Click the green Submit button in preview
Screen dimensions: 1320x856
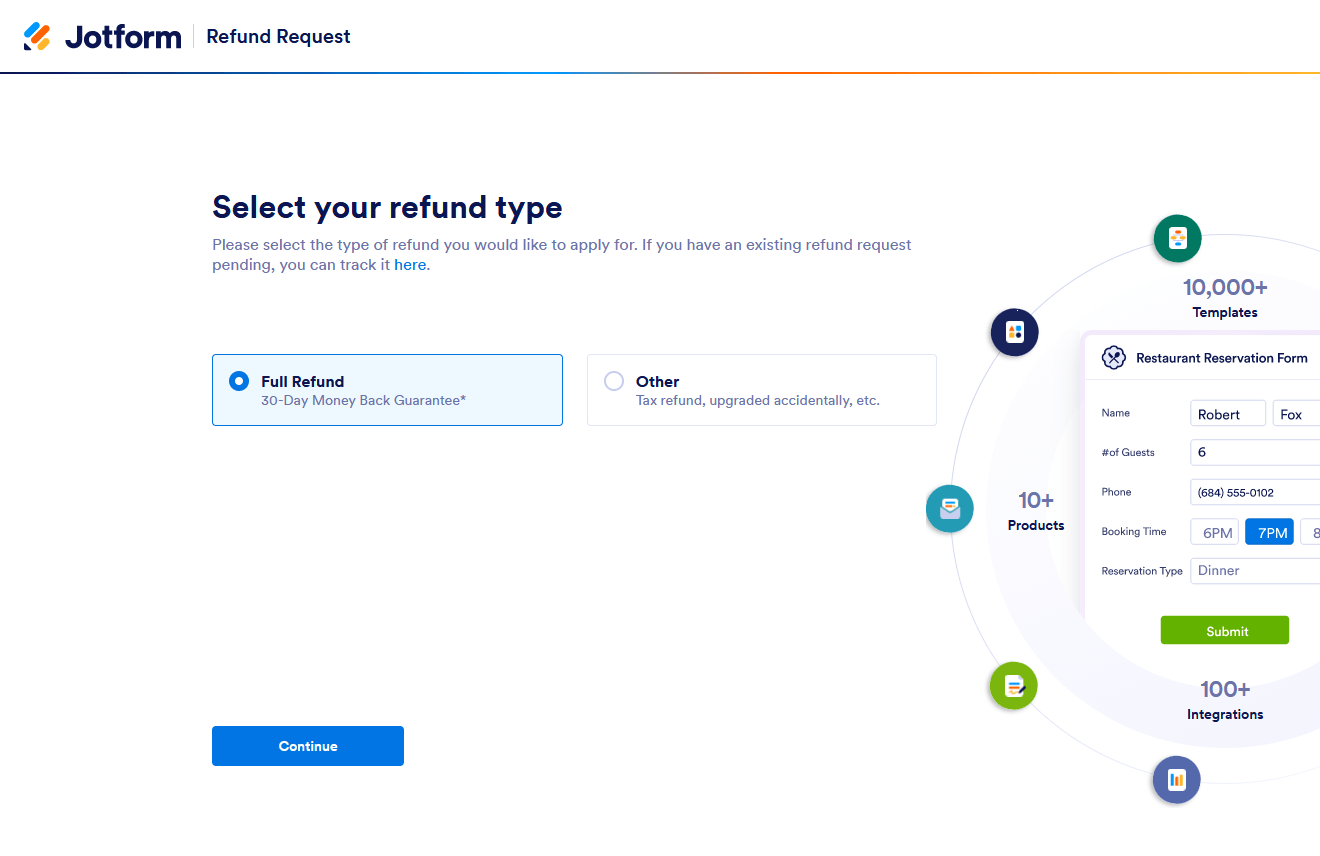[1224, 631]
